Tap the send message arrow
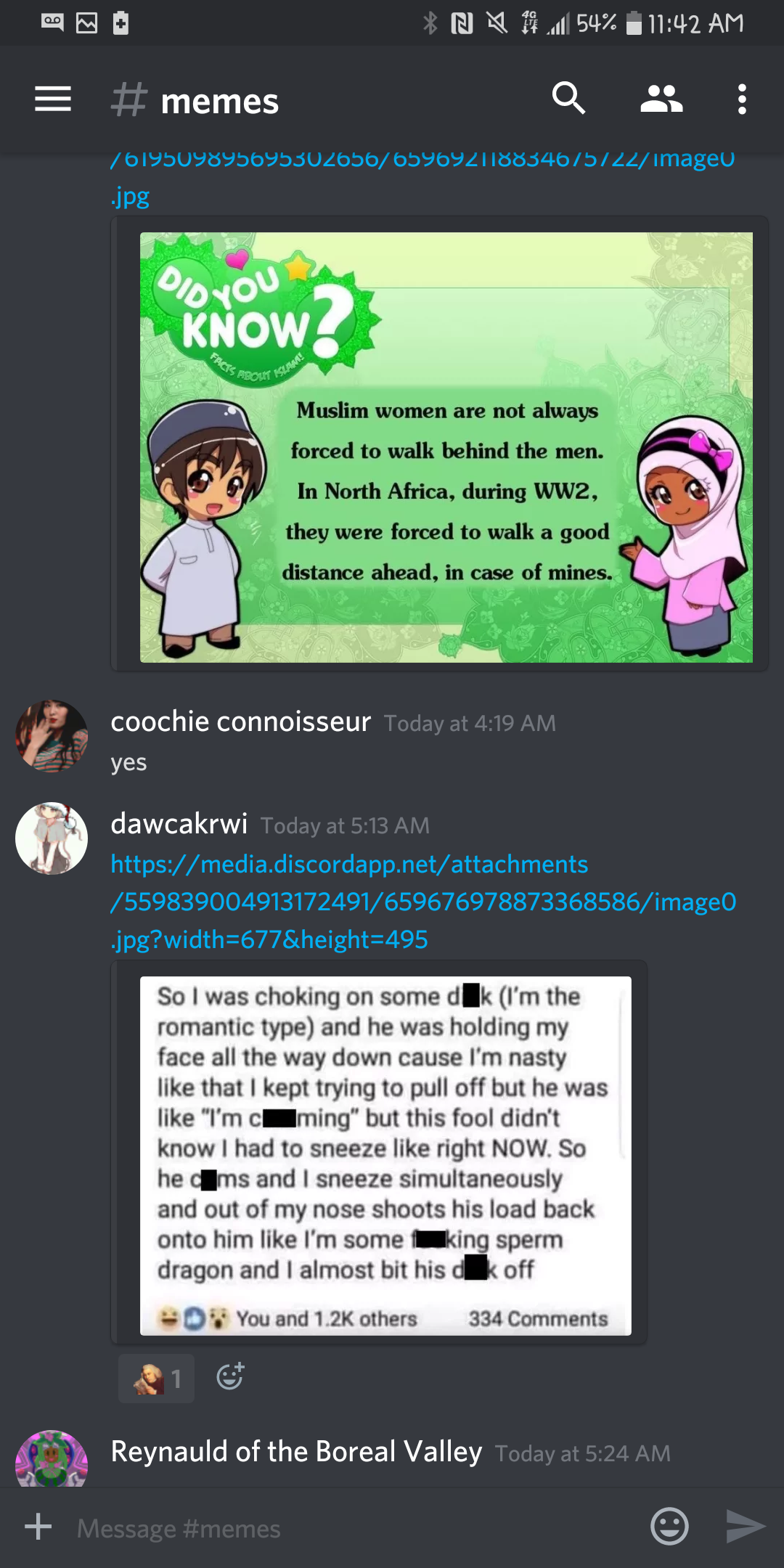Image resolution: width=784 pixels, height=1568 pixels. pos(746,1527)
